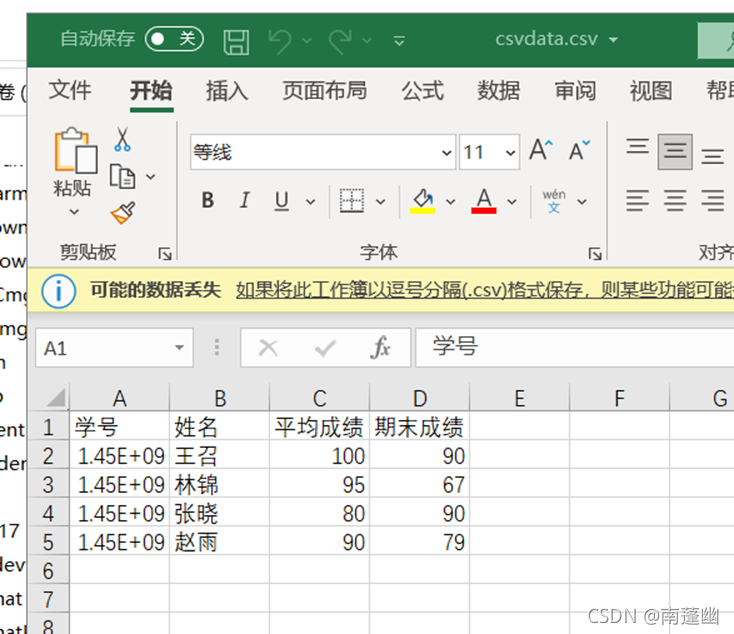
Task: Click the Paste (粘贴) clipboard icon
Action: 76,150
